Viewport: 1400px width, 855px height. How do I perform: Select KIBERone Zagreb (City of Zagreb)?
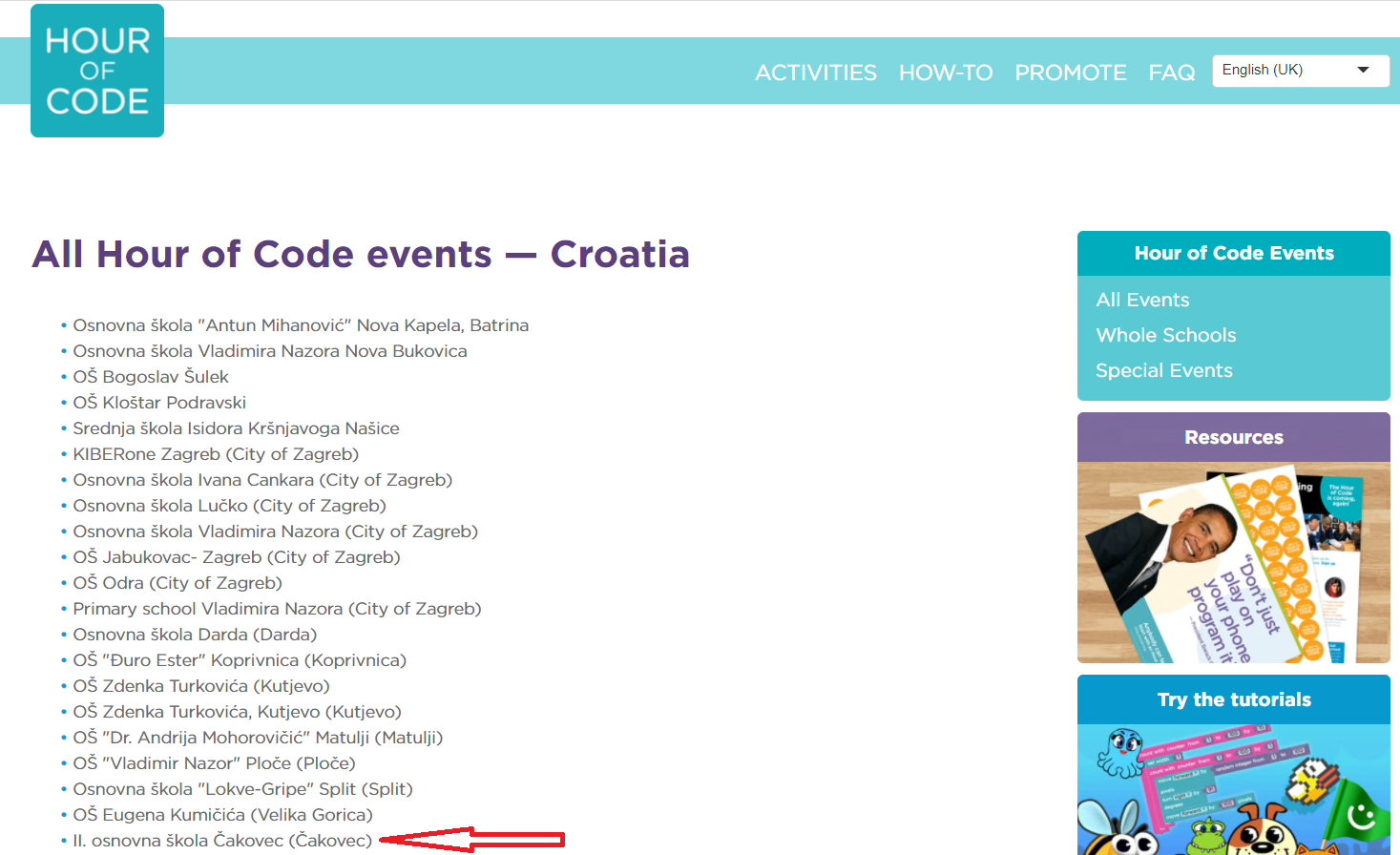pyautogui.click(x=216, y=454)
